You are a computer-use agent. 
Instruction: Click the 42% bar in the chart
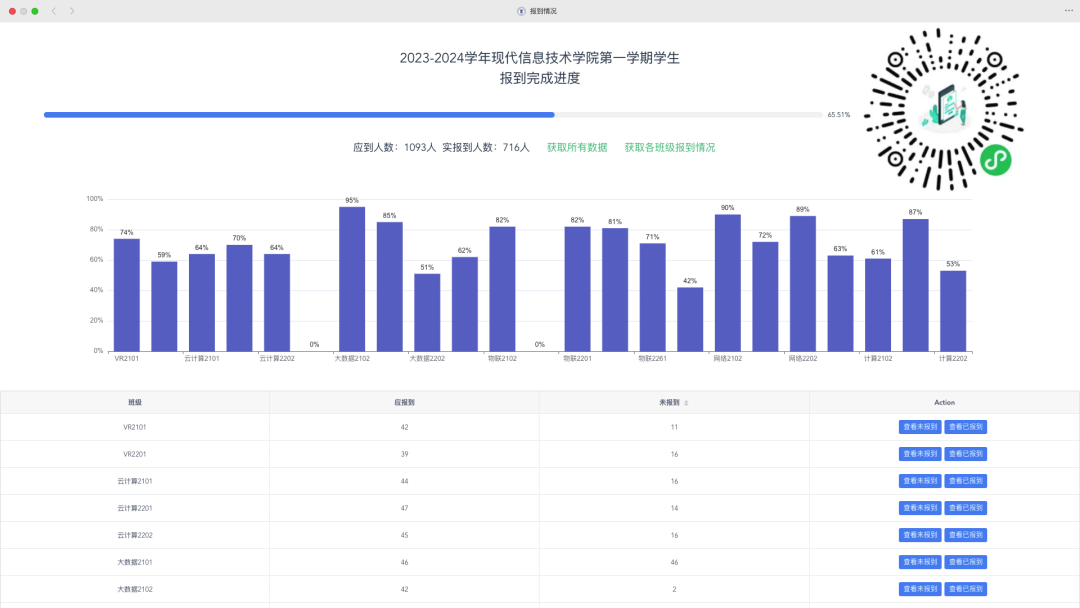pos(690,319)
